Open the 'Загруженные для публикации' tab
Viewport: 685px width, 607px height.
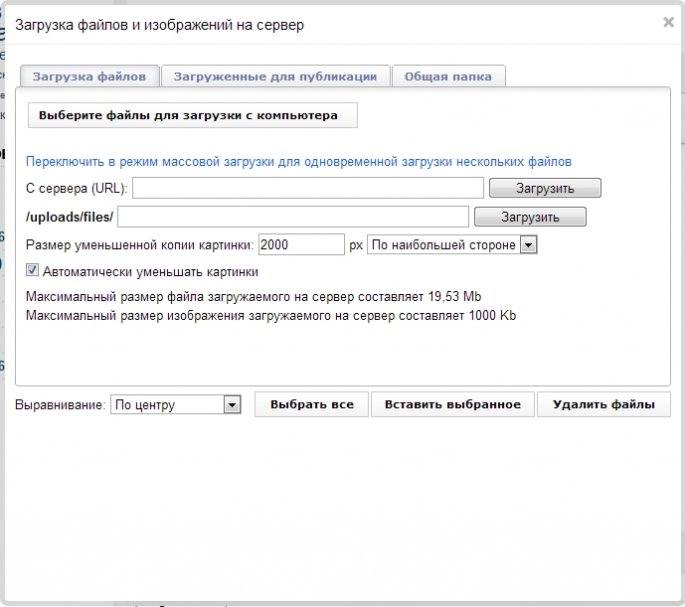coord(275,76)
